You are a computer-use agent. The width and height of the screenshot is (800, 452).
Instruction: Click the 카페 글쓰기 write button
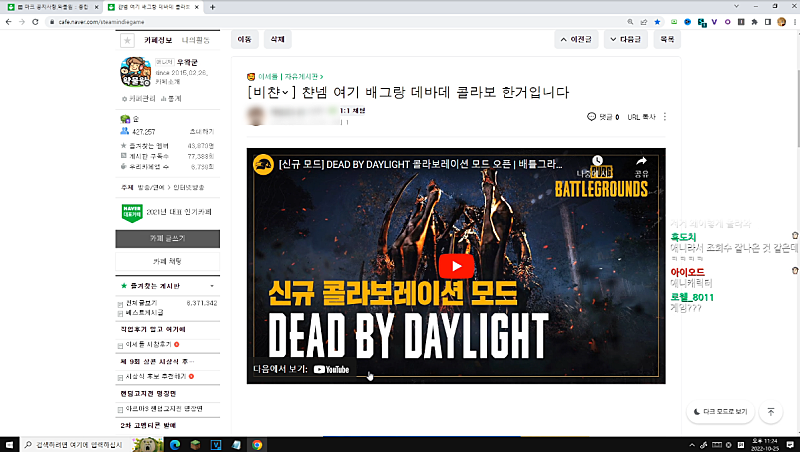(167, 238)
